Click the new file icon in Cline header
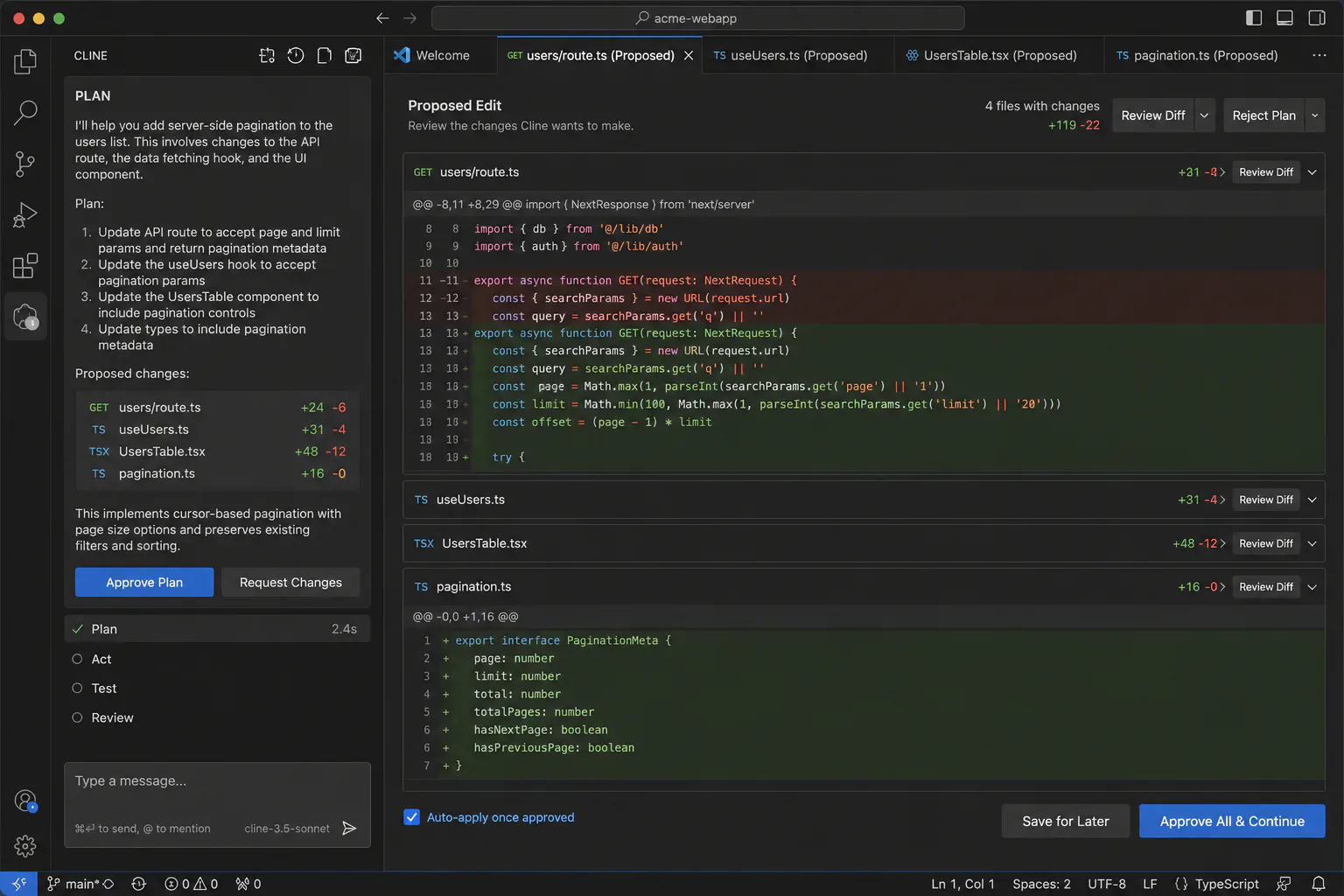This screenshot has height=896, width=1344. (x=325, y=55)
